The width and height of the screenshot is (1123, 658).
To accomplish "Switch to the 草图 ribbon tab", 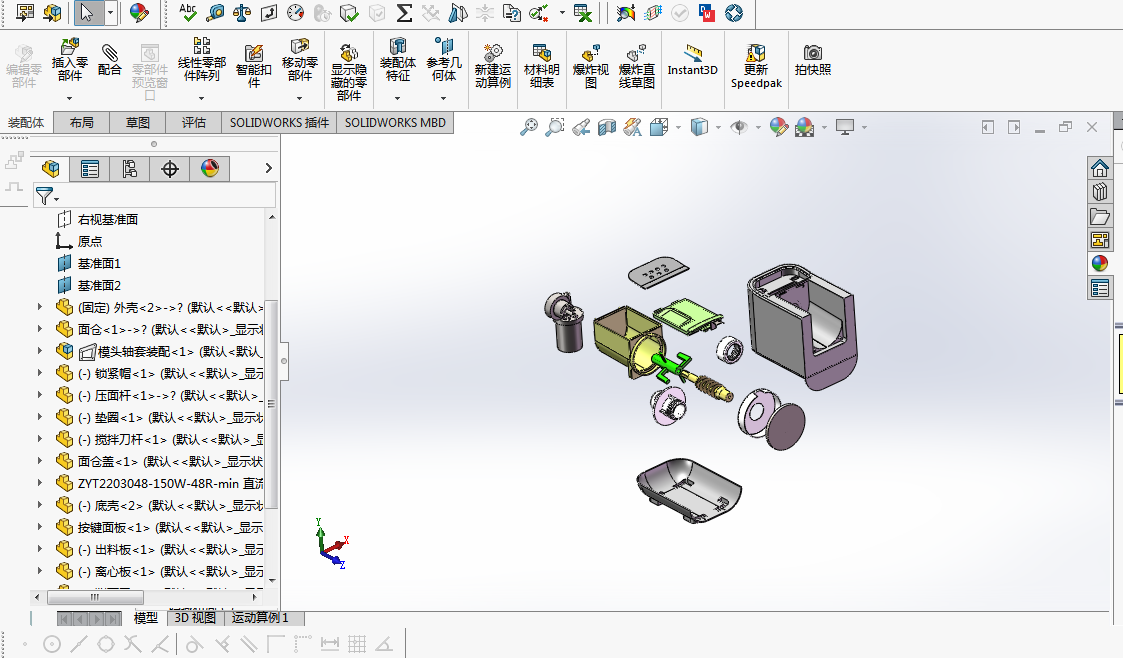I will point(138,122).
